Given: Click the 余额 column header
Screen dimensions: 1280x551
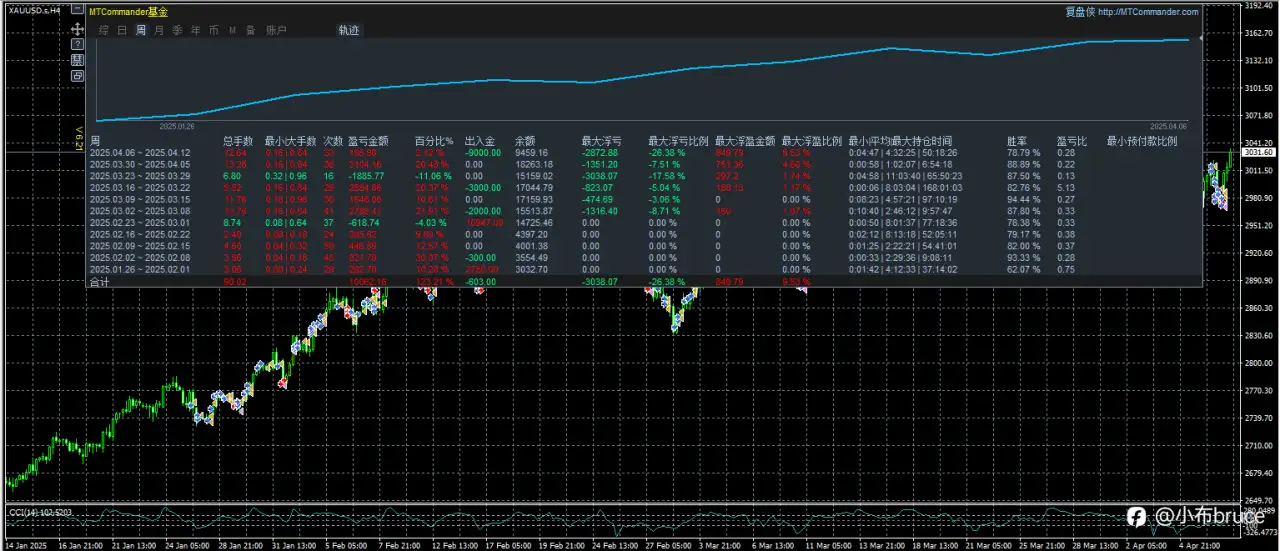Looking at the screenshot, I should click(525, 141).
